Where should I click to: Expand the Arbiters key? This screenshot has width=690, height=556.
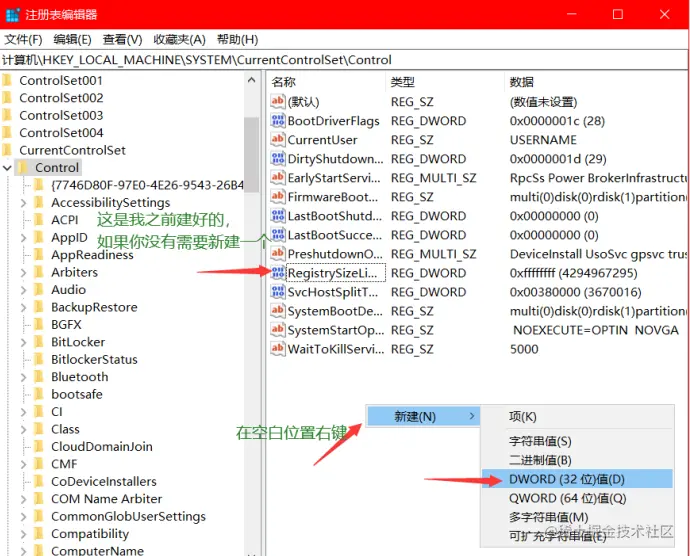point(23,272)
